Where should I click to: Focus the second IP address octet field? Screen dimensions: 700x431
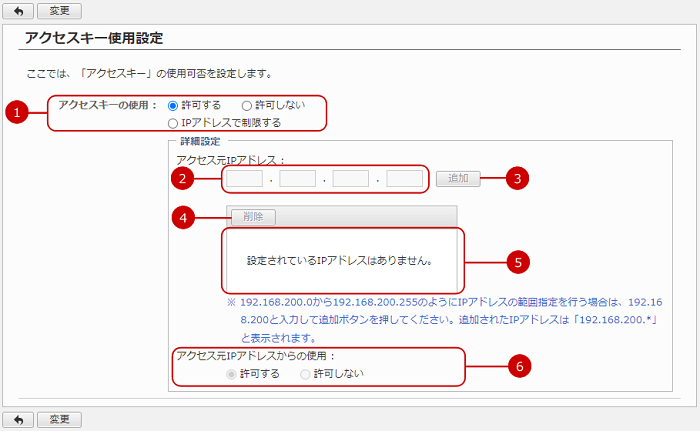point(297,179)
